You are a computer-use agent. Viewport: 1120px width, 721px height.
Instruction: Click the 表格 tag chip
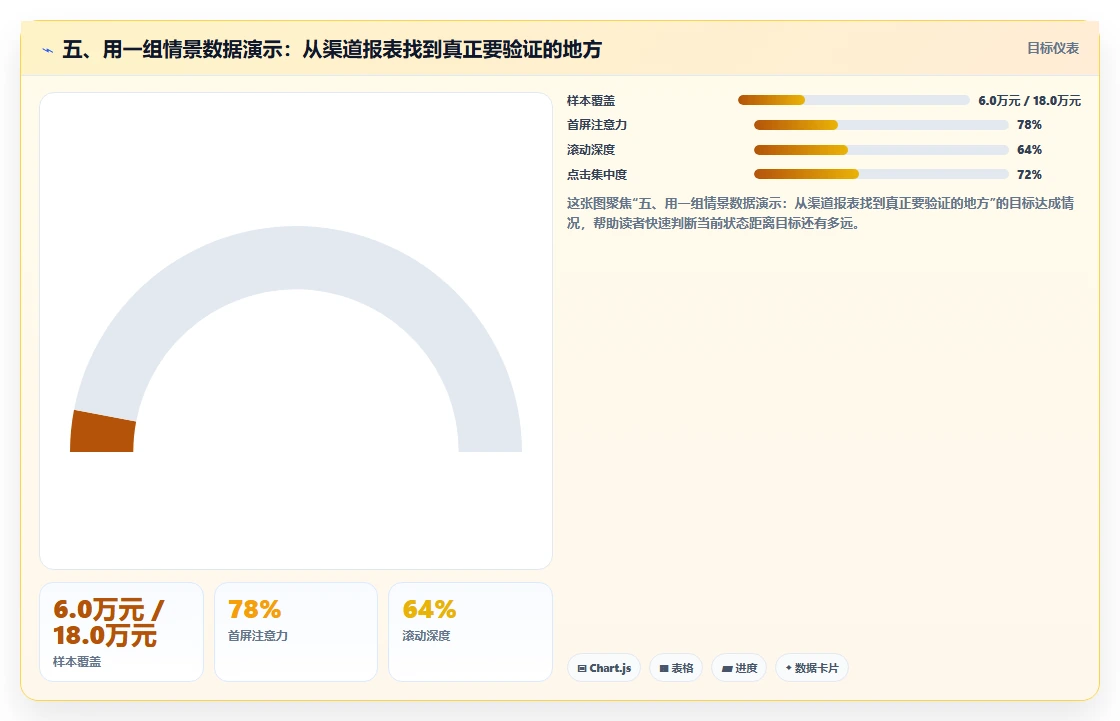click(x=676, y=668)
